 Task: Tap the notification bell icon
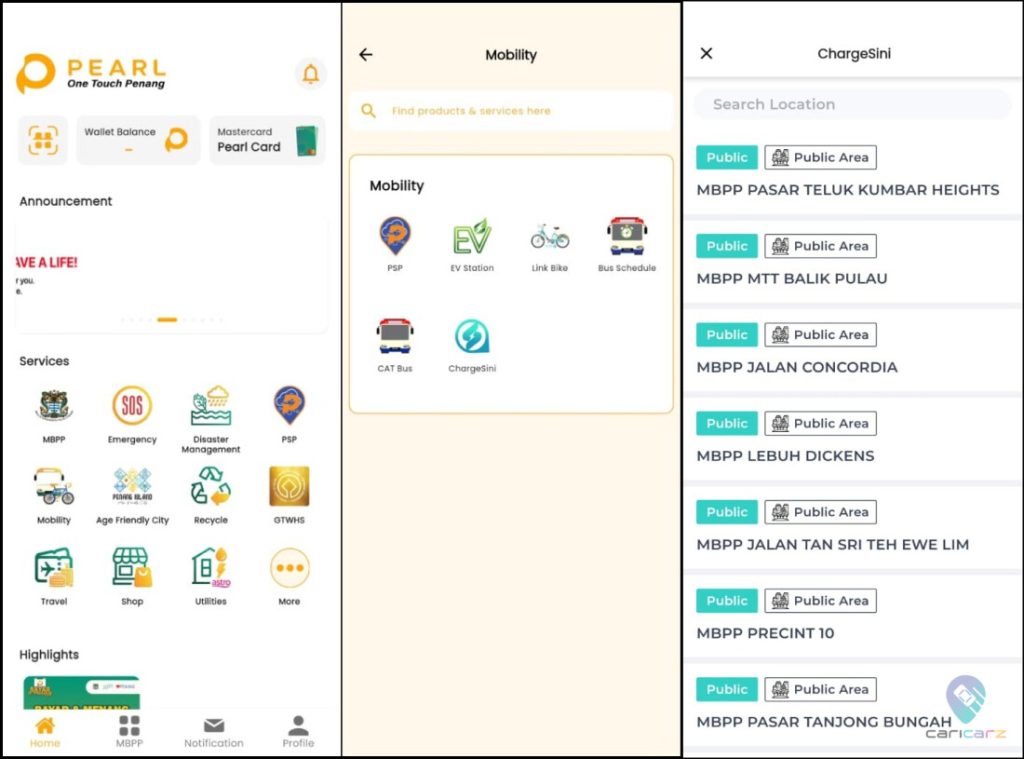(311, 74)
